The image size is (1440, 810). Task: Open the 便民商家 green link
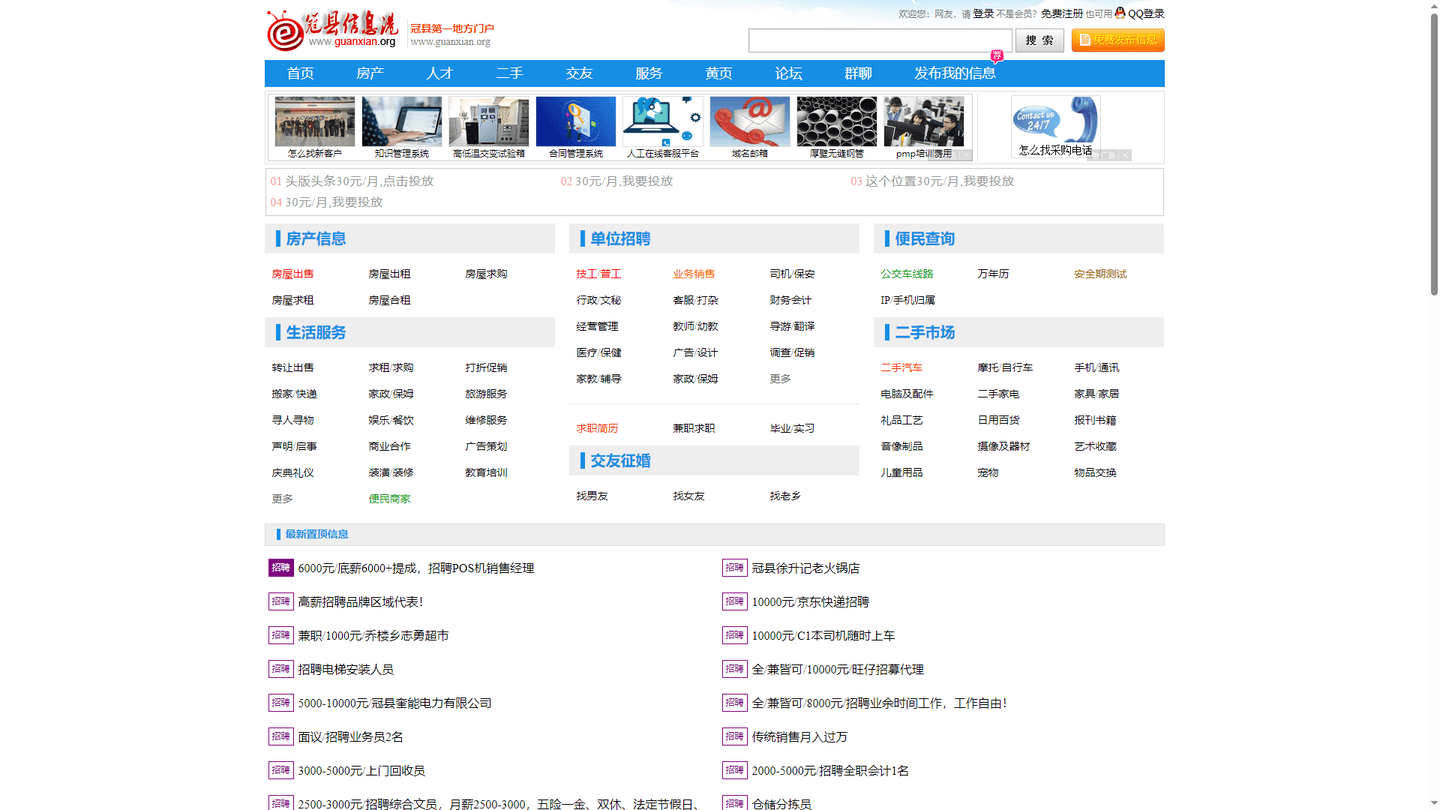pos(389,499)
